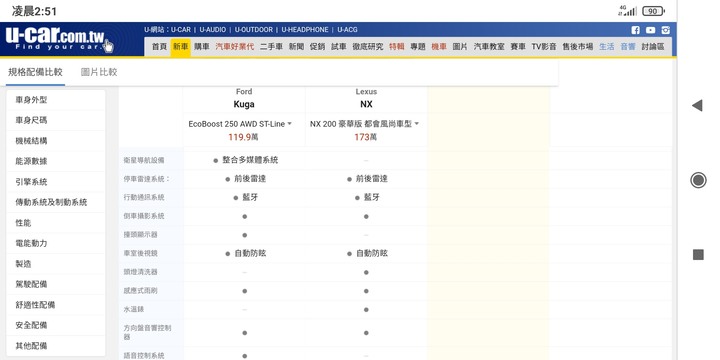Click the 173萬 Lexus price
The height and width of the screenshot is (360, 720).
tap(366, 137)
